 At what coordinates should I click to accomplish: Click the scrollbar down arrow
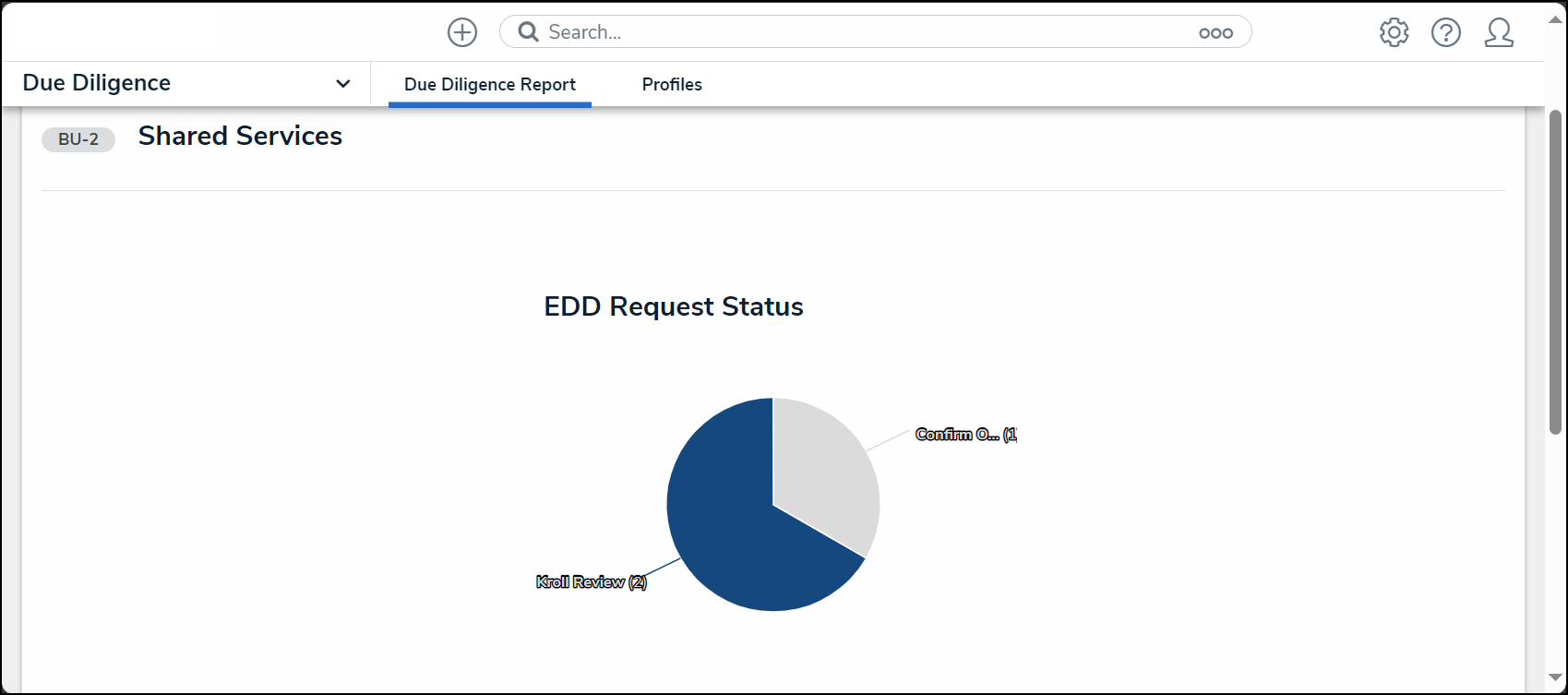[x=1555, y=677]
